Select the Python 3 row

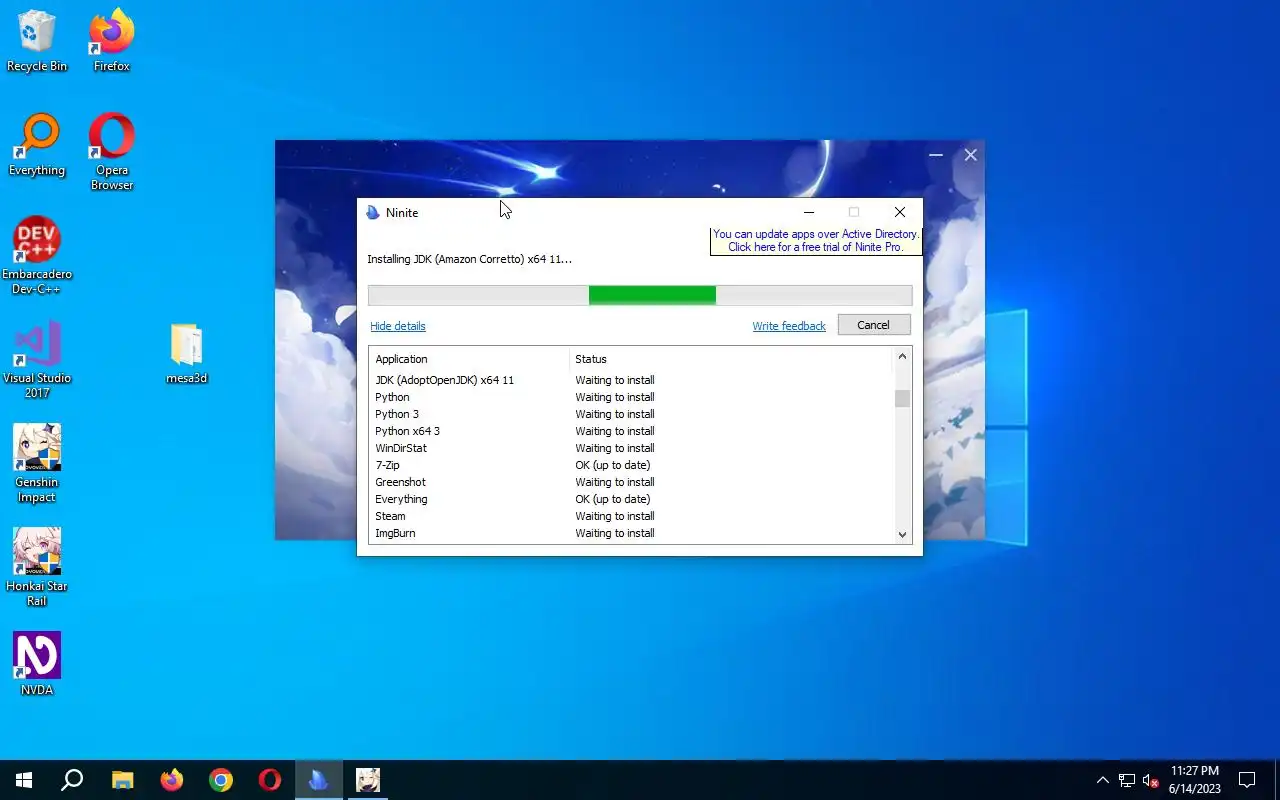coord(630,414)
